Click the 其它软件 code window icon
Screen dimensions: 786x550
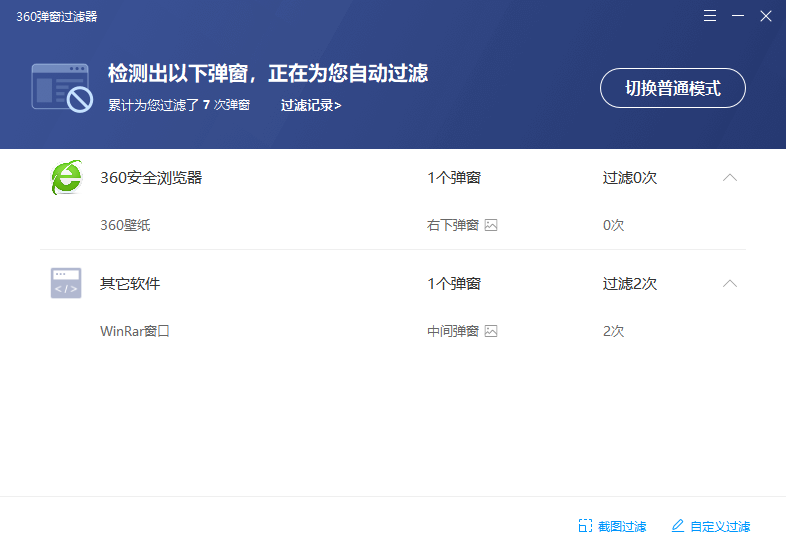[x=66, y=283]
